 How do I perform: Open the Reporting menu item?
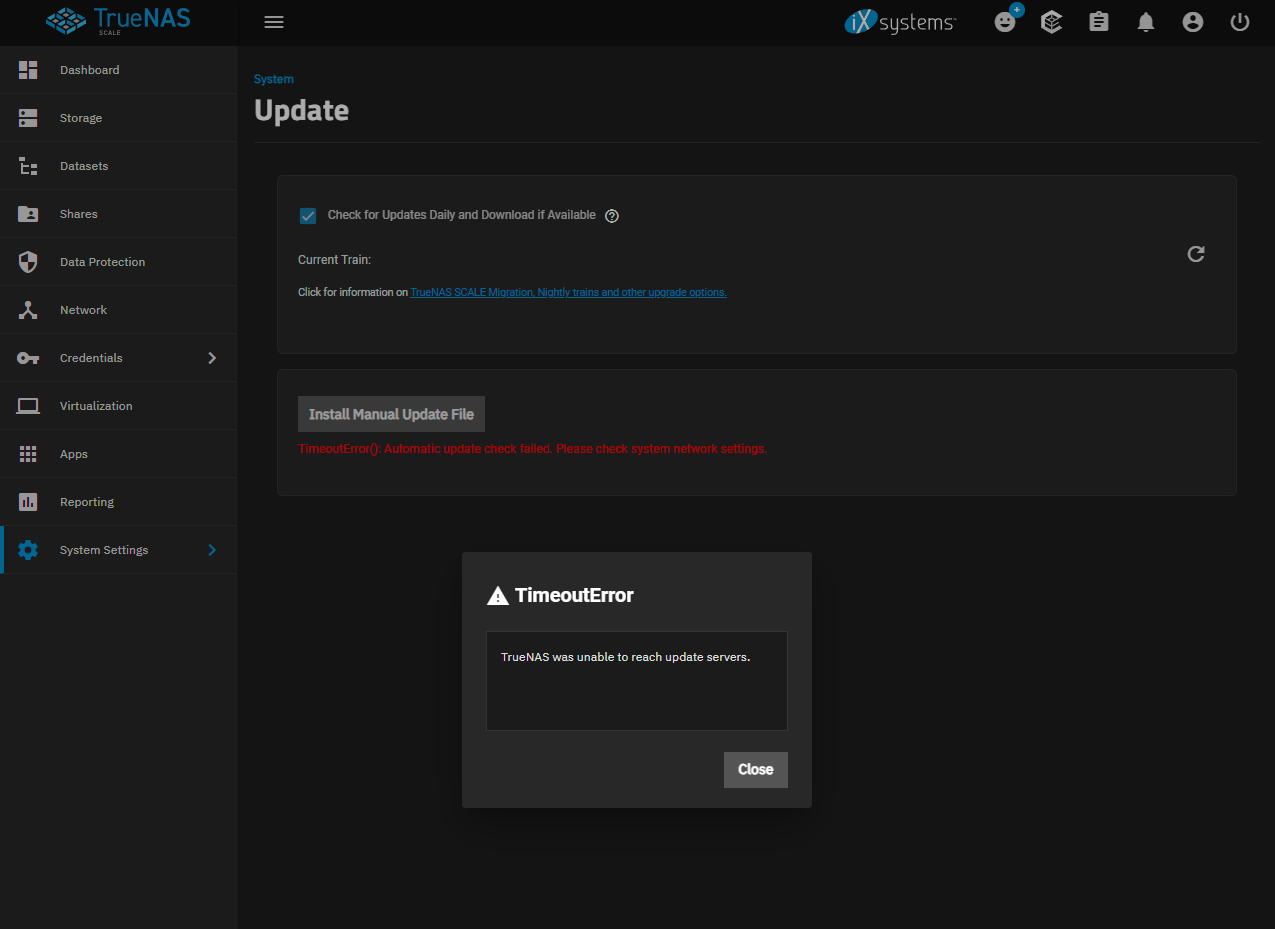[118, 502]
